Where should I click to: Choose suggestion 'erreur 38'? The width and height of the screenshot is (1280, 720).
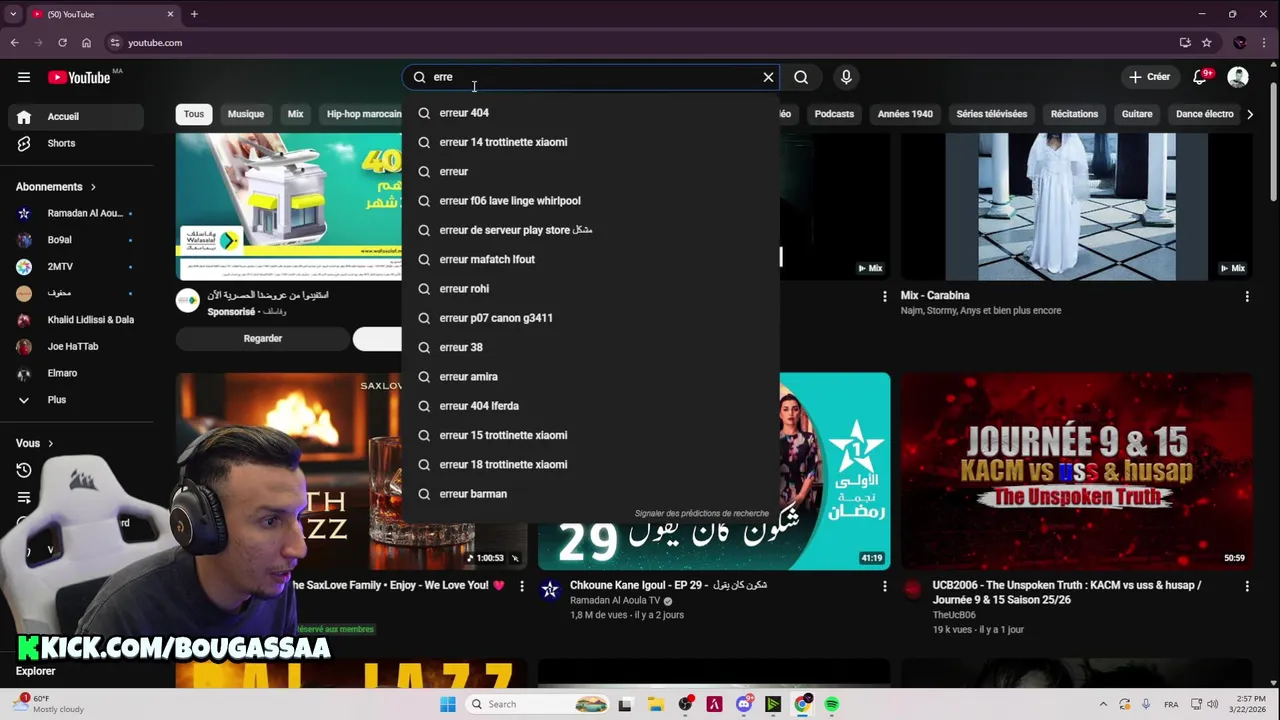590,347
